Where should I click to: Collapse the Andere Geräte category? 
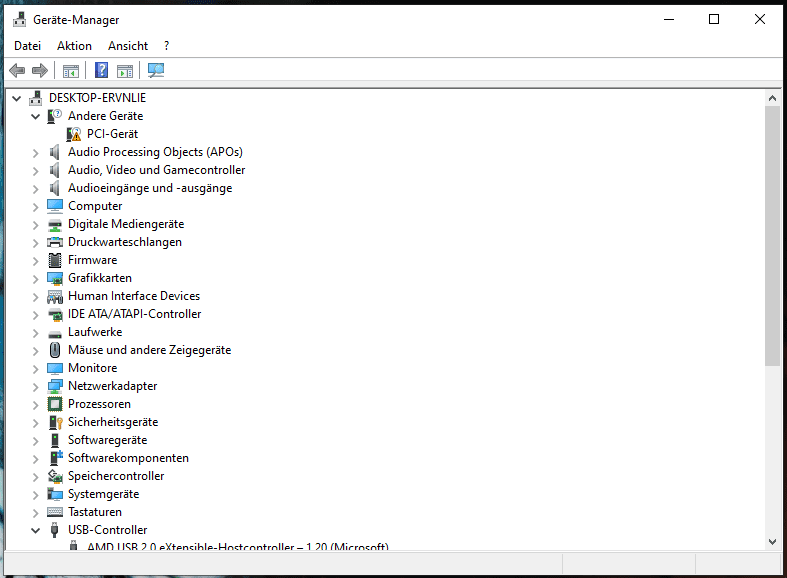(35, 116)
